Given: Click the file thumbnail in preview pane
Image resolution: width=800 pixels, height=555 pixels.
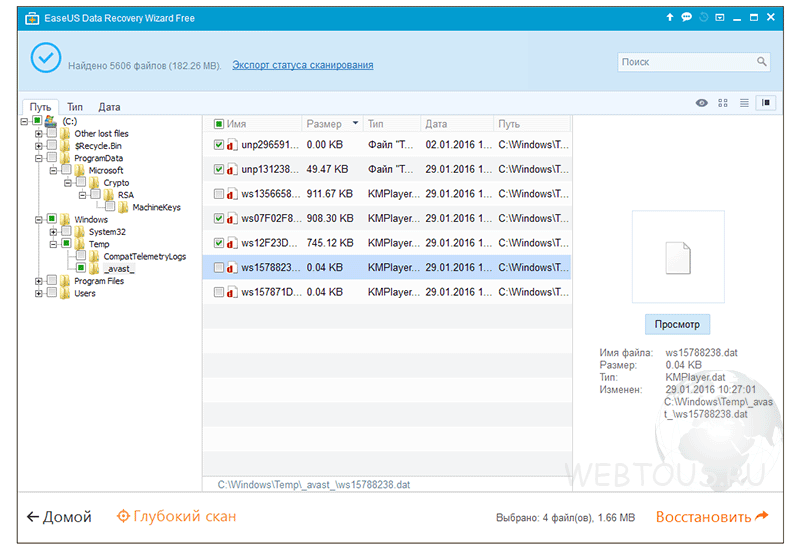Looking at the screenshot, I should [678, 258].
